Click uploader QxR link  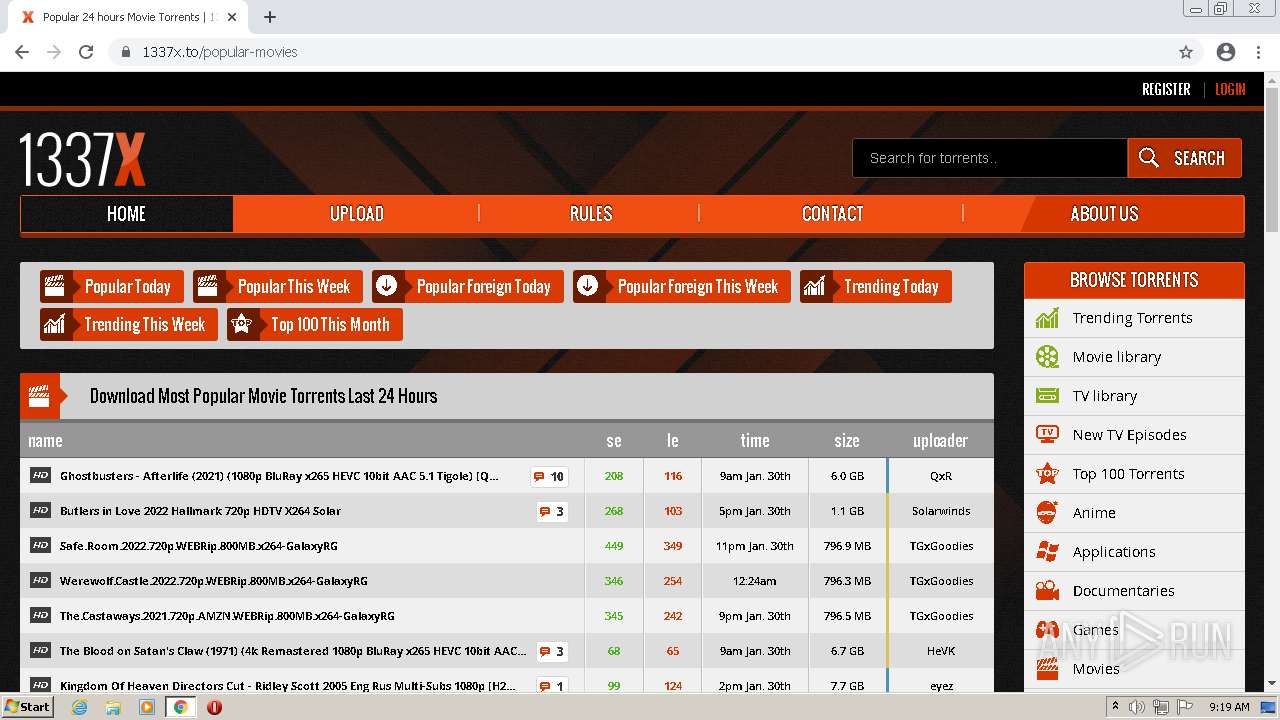point(941,476)
